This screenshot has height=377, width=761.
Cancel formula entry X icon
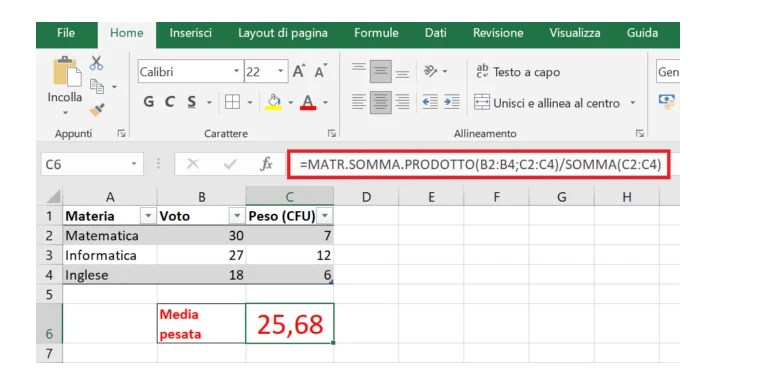tap(193, 164)
